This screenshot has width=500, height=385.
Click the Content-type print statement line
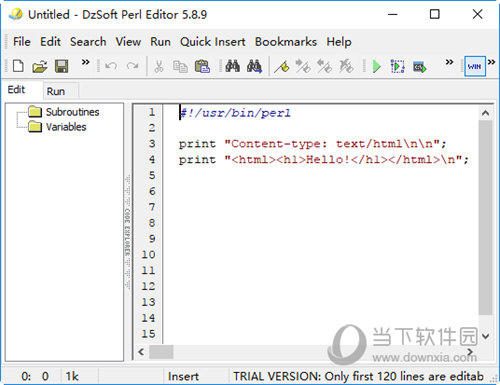312,144
